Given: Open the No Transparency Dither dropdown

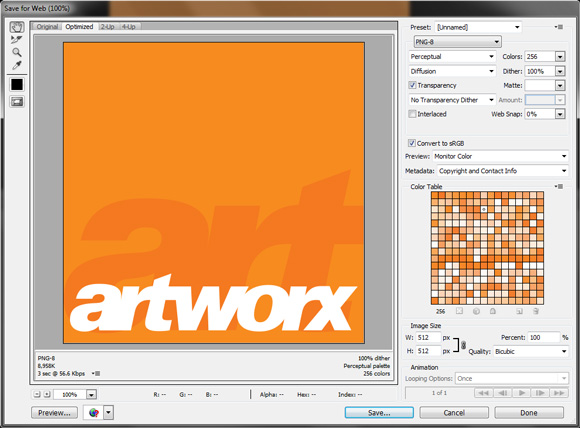Looking at the screenshot, I should [452, 100].
